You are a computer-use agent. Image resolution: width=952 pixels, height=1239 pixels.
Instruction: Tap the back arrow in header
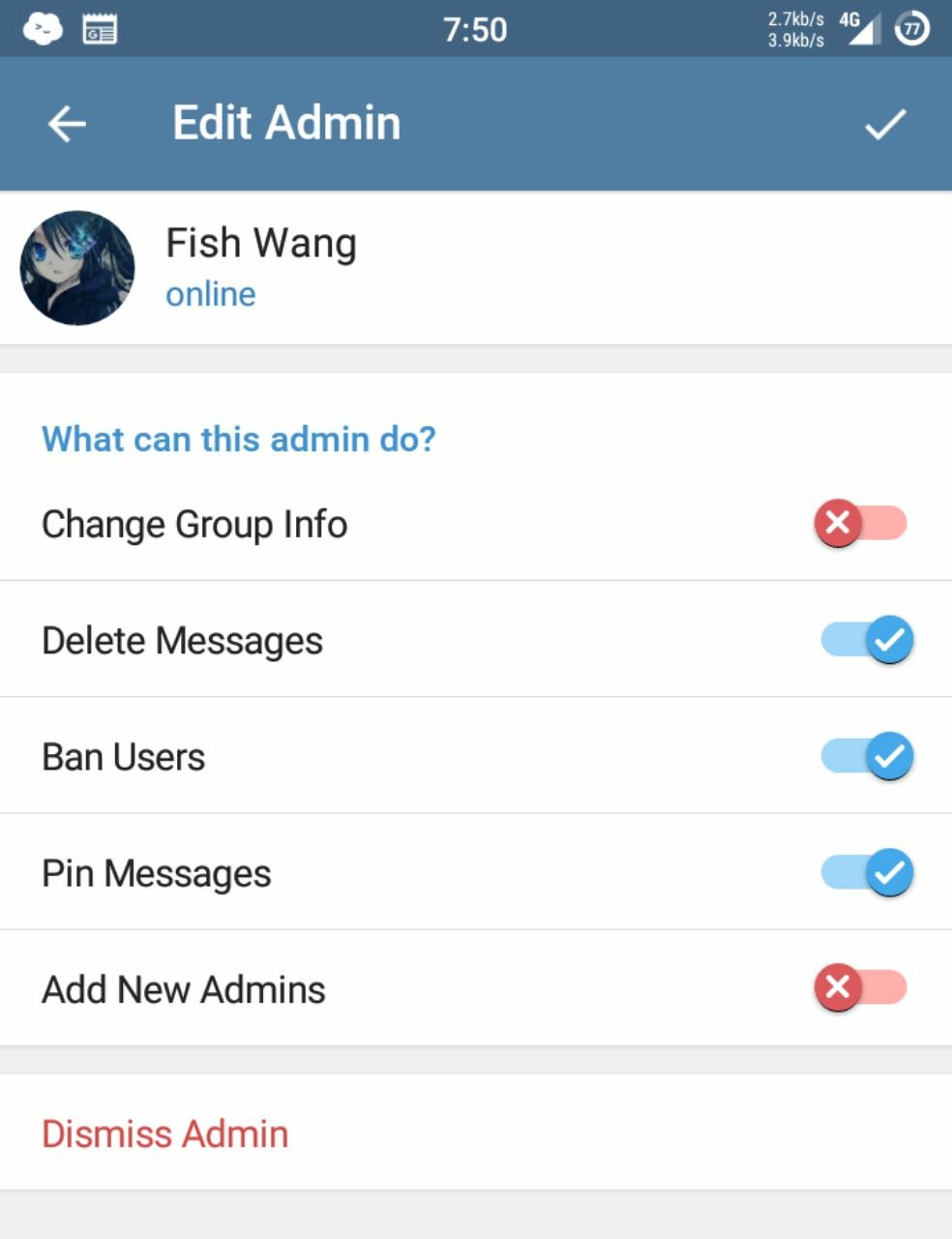(67, 124)
